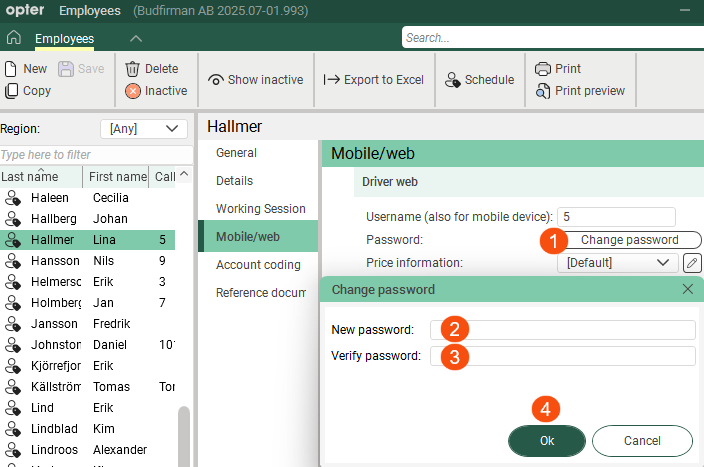Click the Delete trash icon
The width and height of the screenshot is (704, 467).
[x=132, y=69]
